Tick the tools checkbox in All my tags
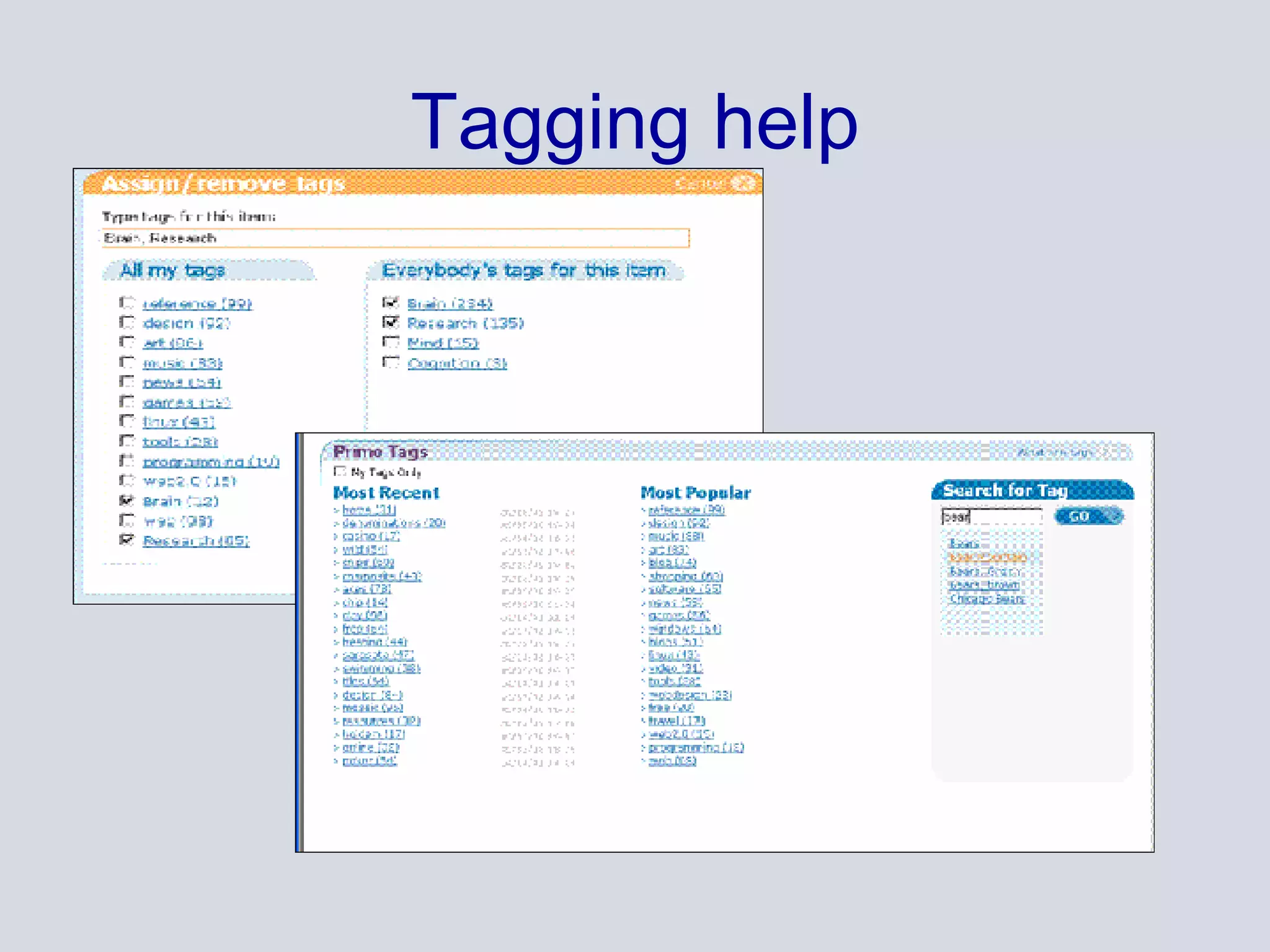This screenshot has width=1270, height=952. point(127,441)
